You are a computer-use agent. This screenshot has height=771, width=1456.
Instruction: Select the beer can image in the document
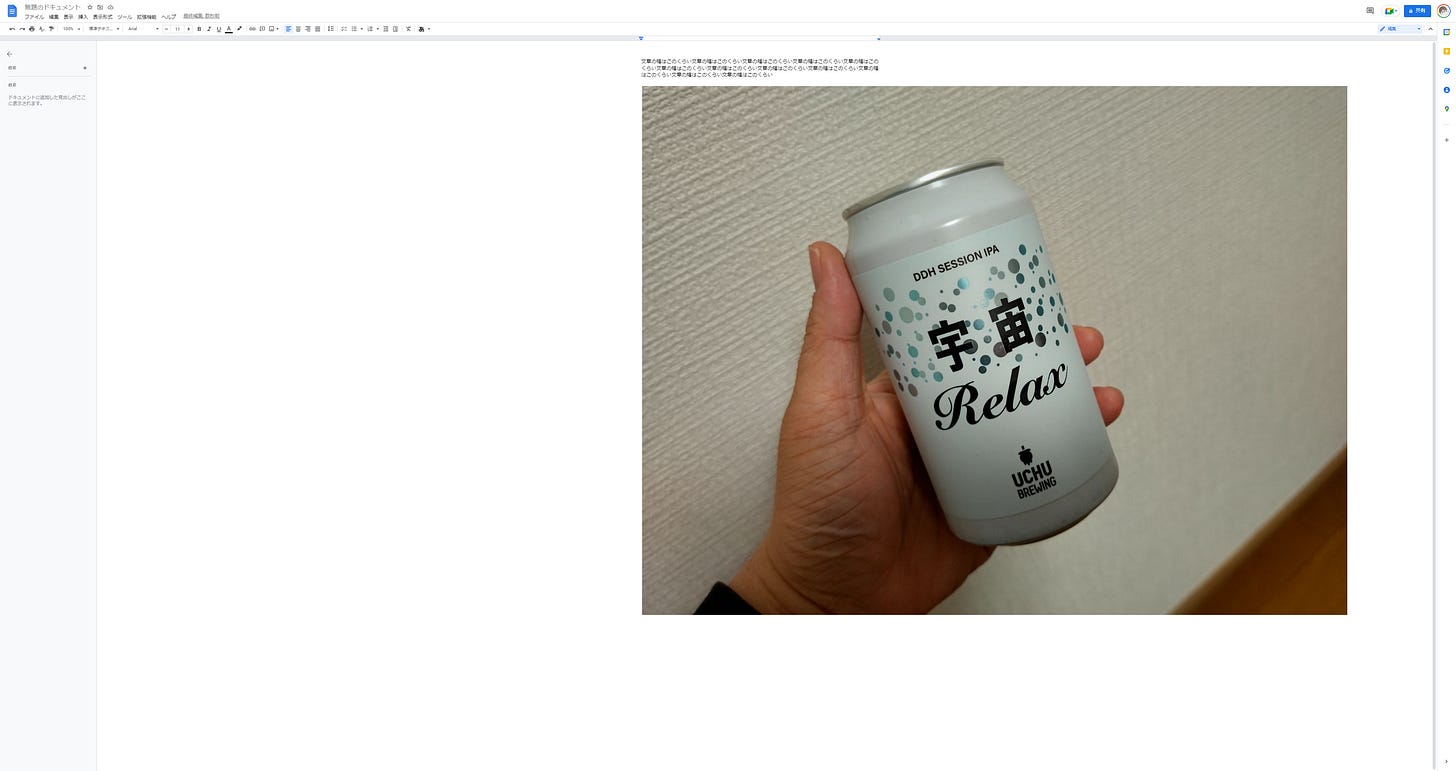click(994, 350)
